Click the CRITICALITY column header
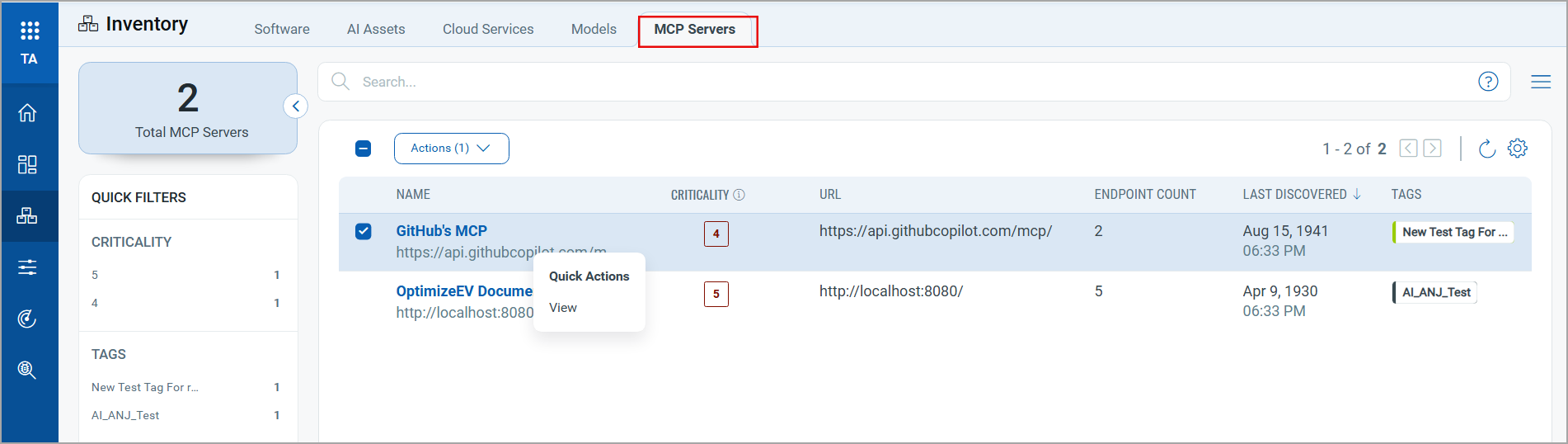This screenshot has width=1568, height=444. [700, 195]
